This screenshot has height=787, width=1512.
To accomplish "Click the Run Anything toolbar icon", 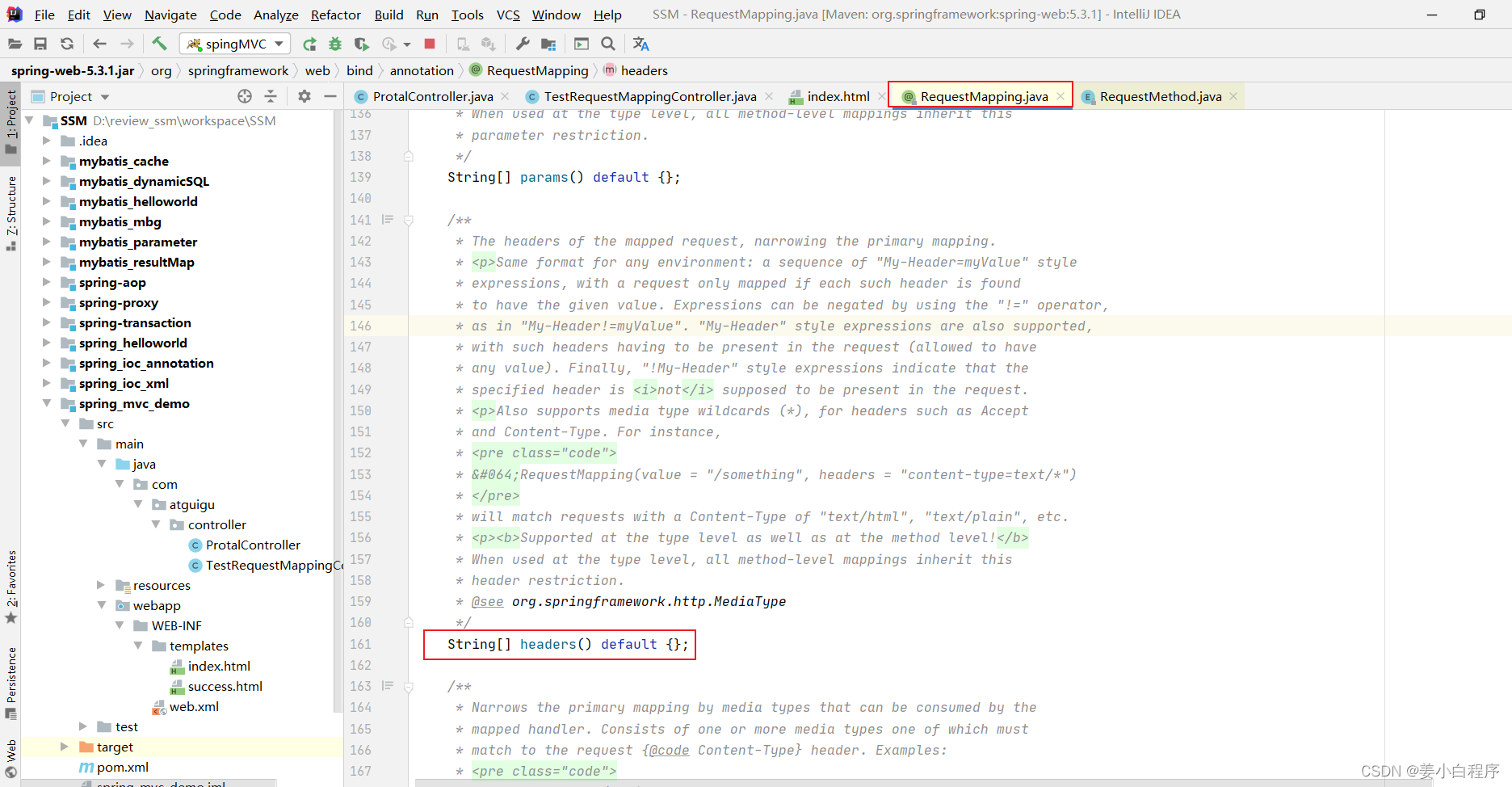I will (x=582, y=44).
